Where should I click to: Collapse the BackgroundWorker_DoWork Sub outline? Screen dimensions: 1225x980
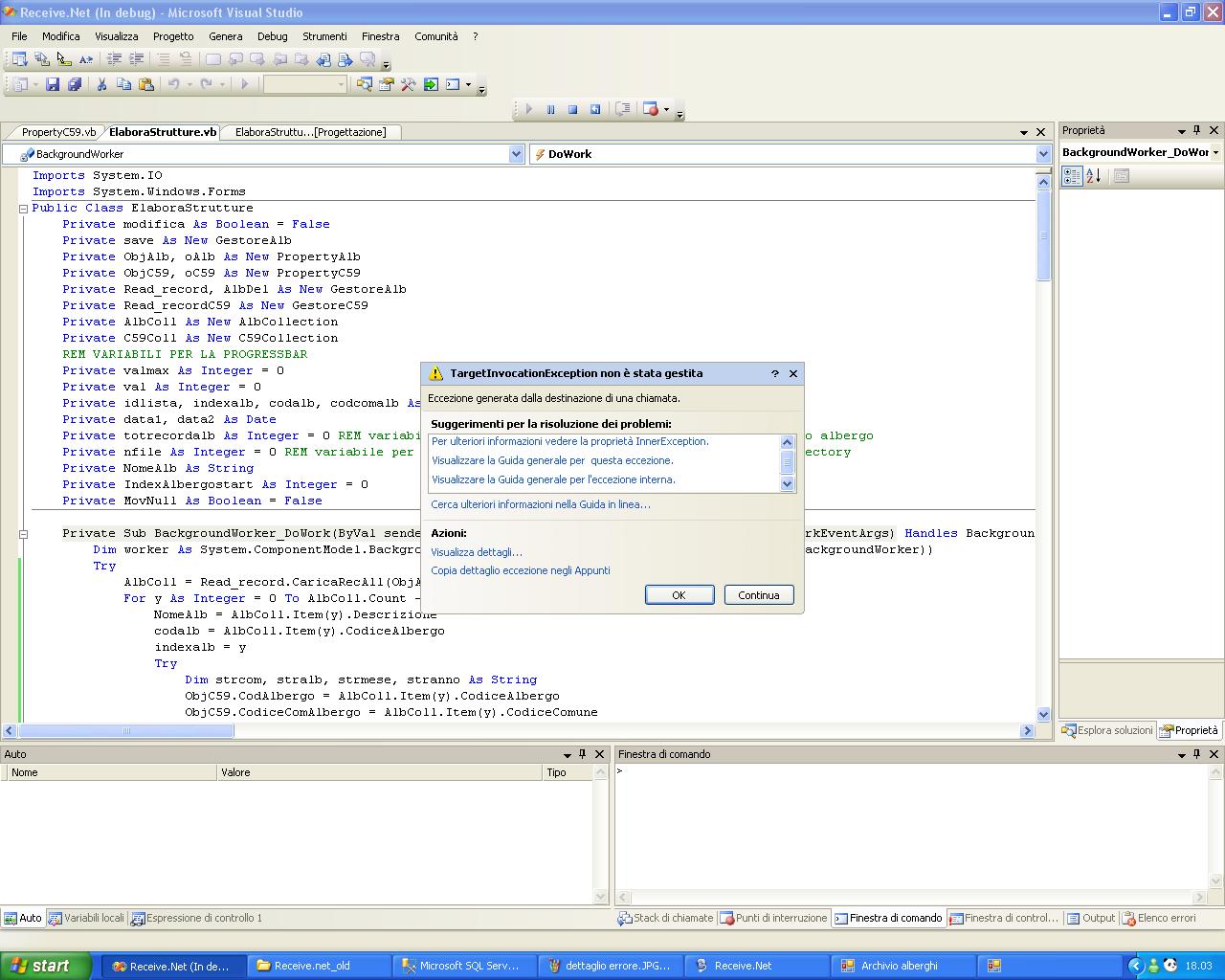coord(24,533)
